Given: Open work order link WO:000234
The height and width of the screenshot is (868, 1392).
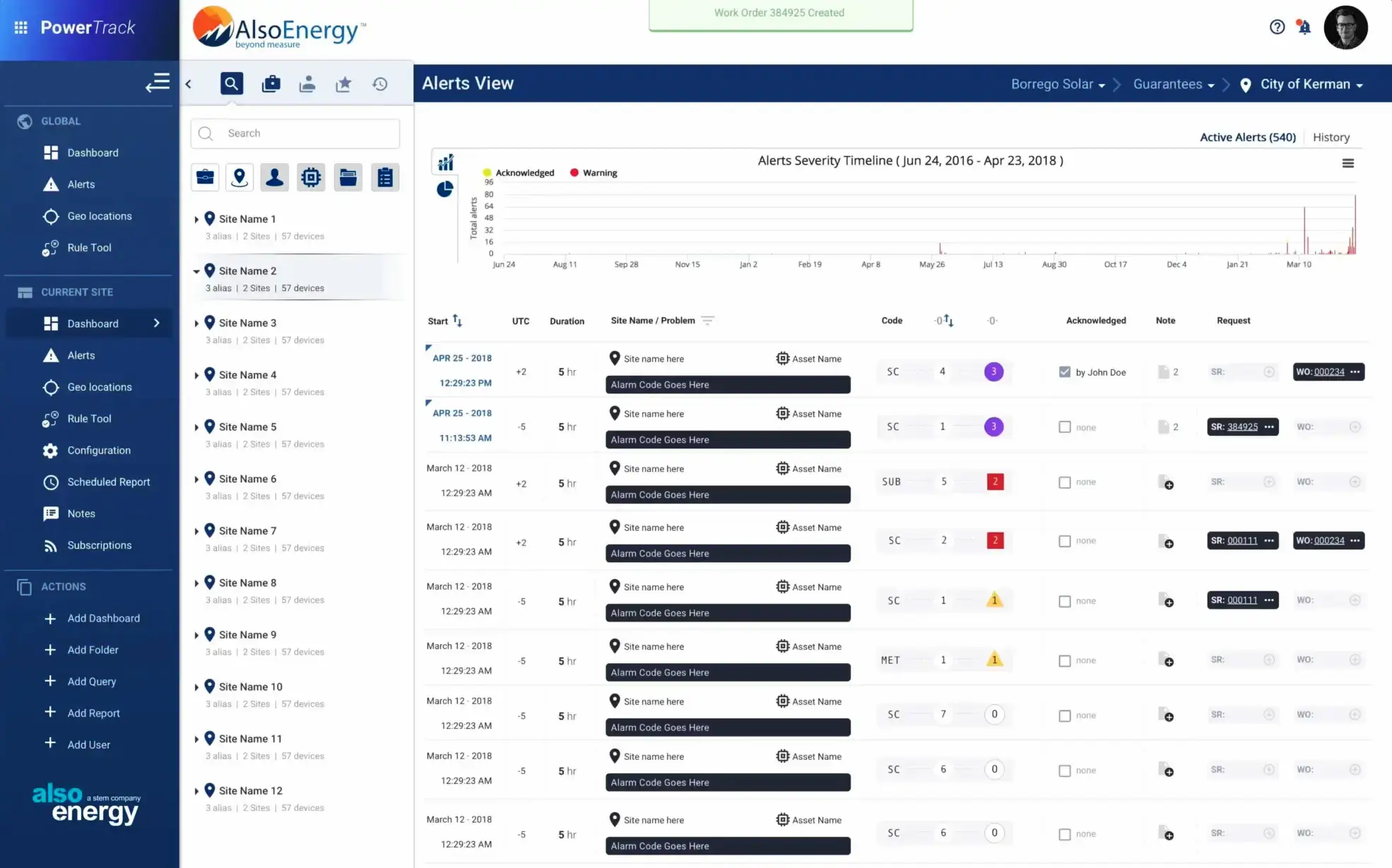Looking at the screenshot, I should click(1328, 371).
